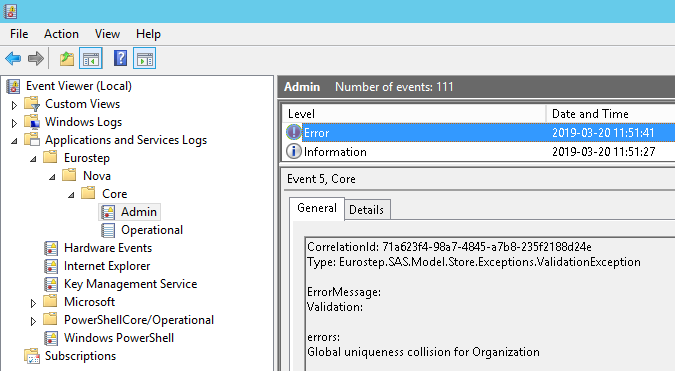Select the Information event row text
Image resolution: width=675 pixels, height=371 pixels.
coord(335,151)
